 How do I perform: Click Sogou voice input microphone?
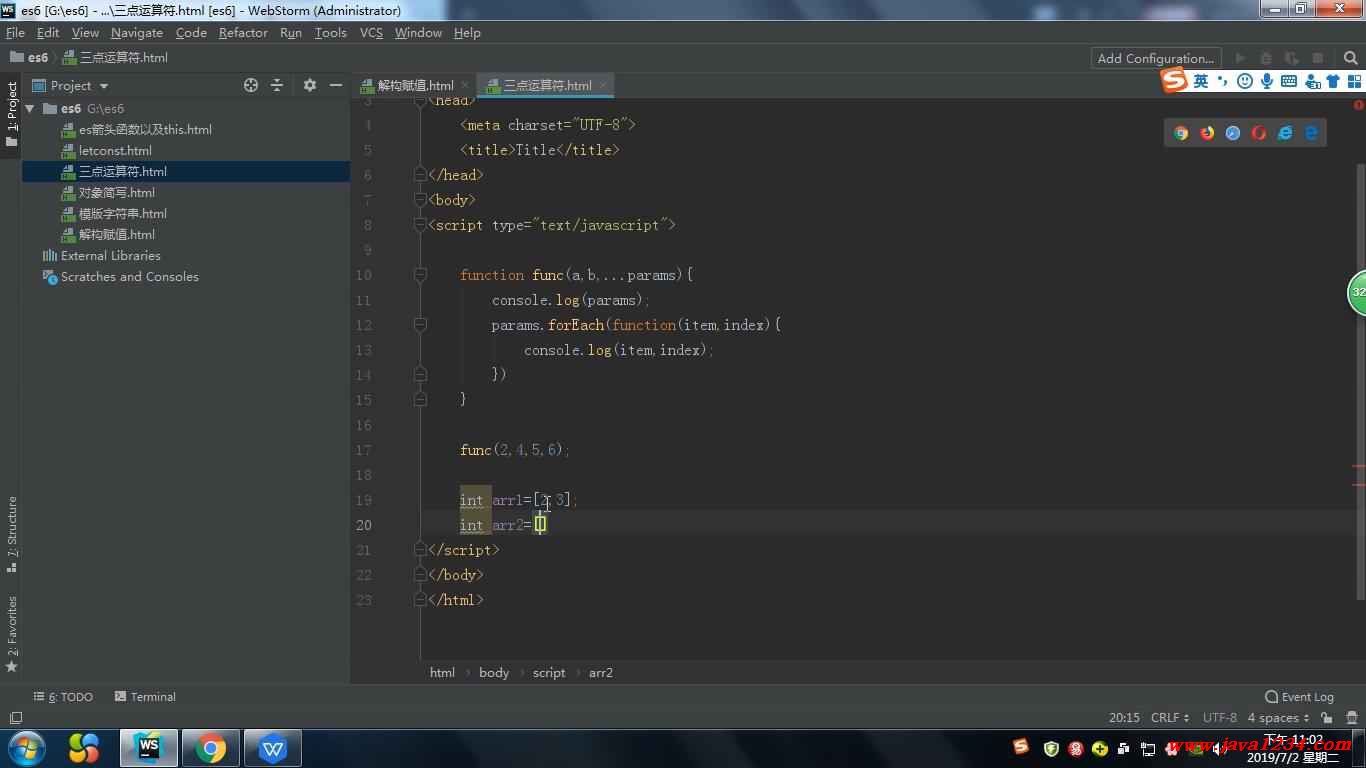[x=1267, y=81]
